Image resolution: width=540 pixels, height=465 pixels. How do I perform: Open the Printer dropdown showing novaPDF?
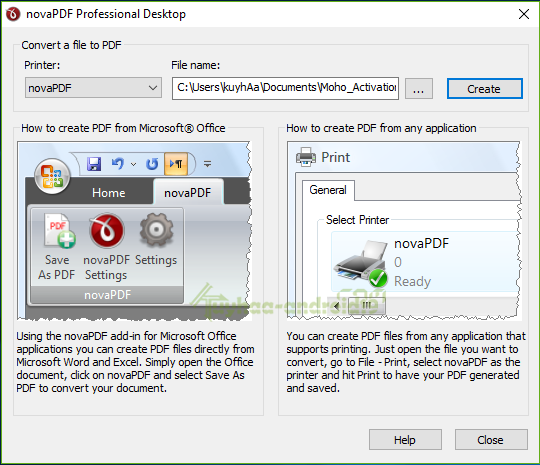tap(93, 88)
